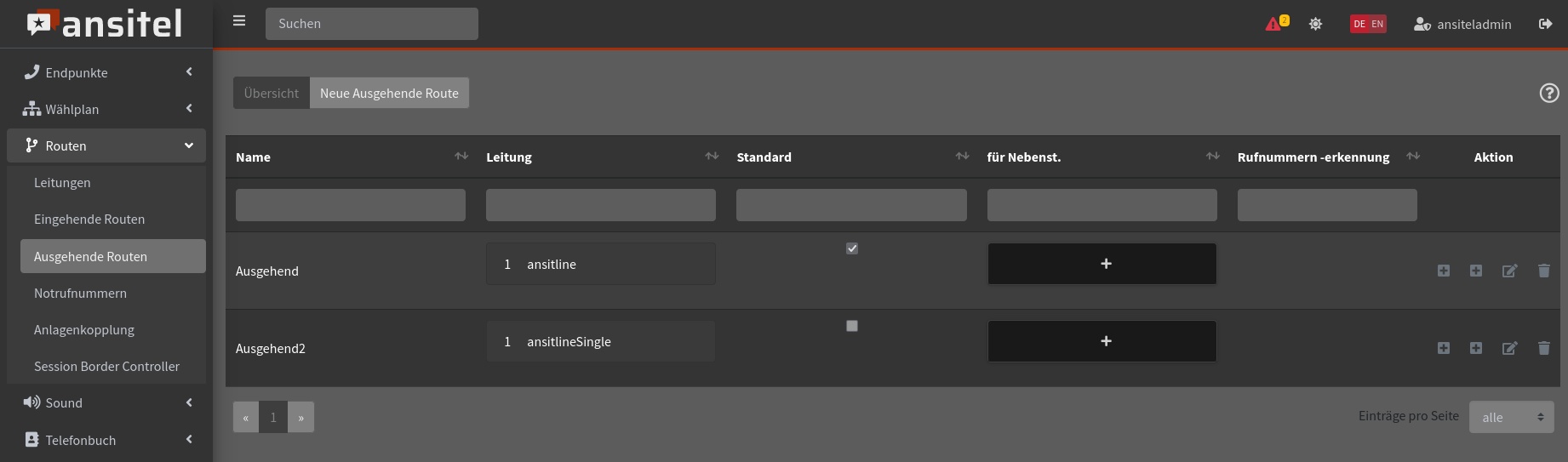Open the Einträge pro Seite dropdown

[1511, 417]
